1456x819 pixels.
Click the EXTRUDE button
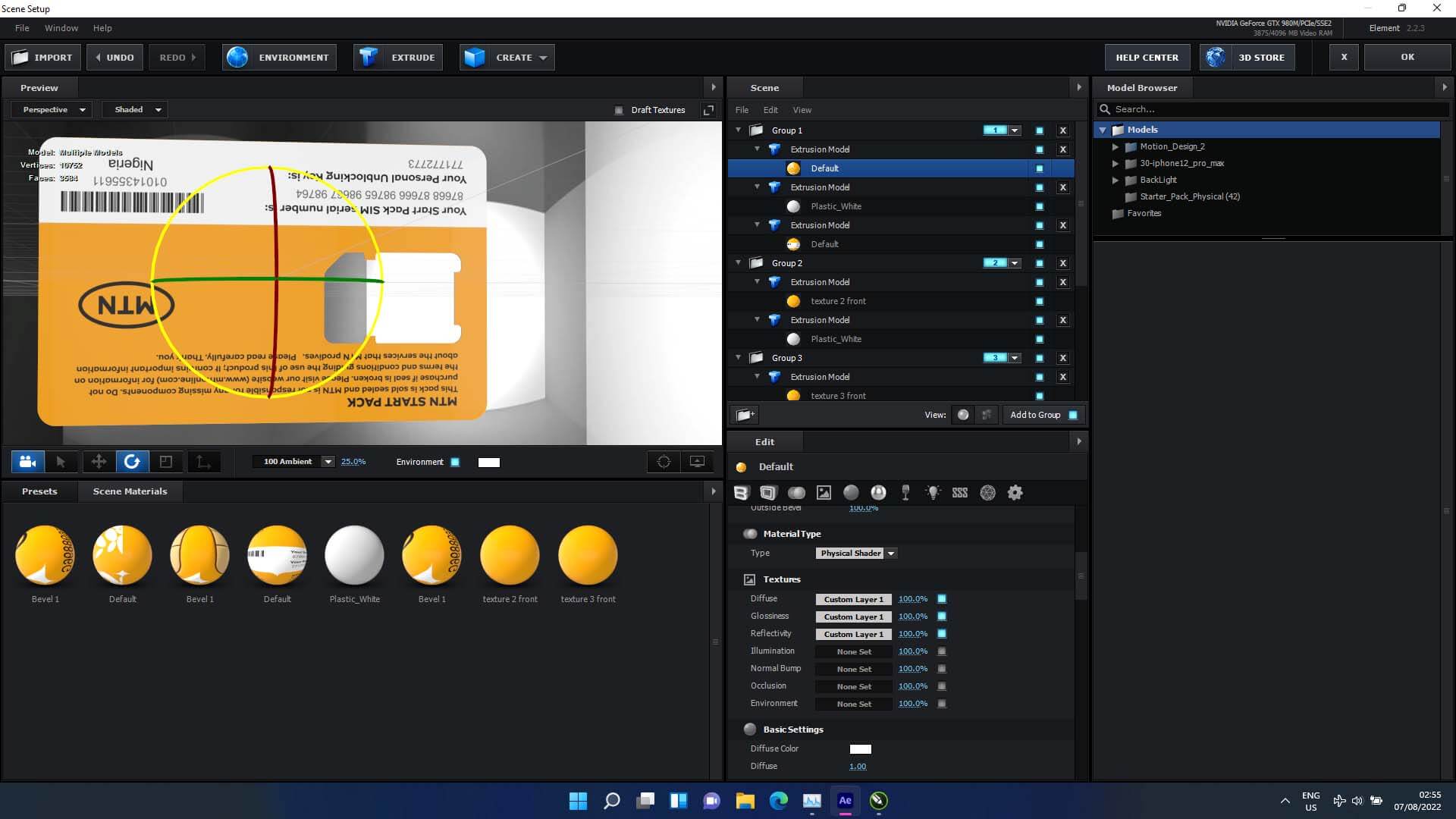click(398, 58)
